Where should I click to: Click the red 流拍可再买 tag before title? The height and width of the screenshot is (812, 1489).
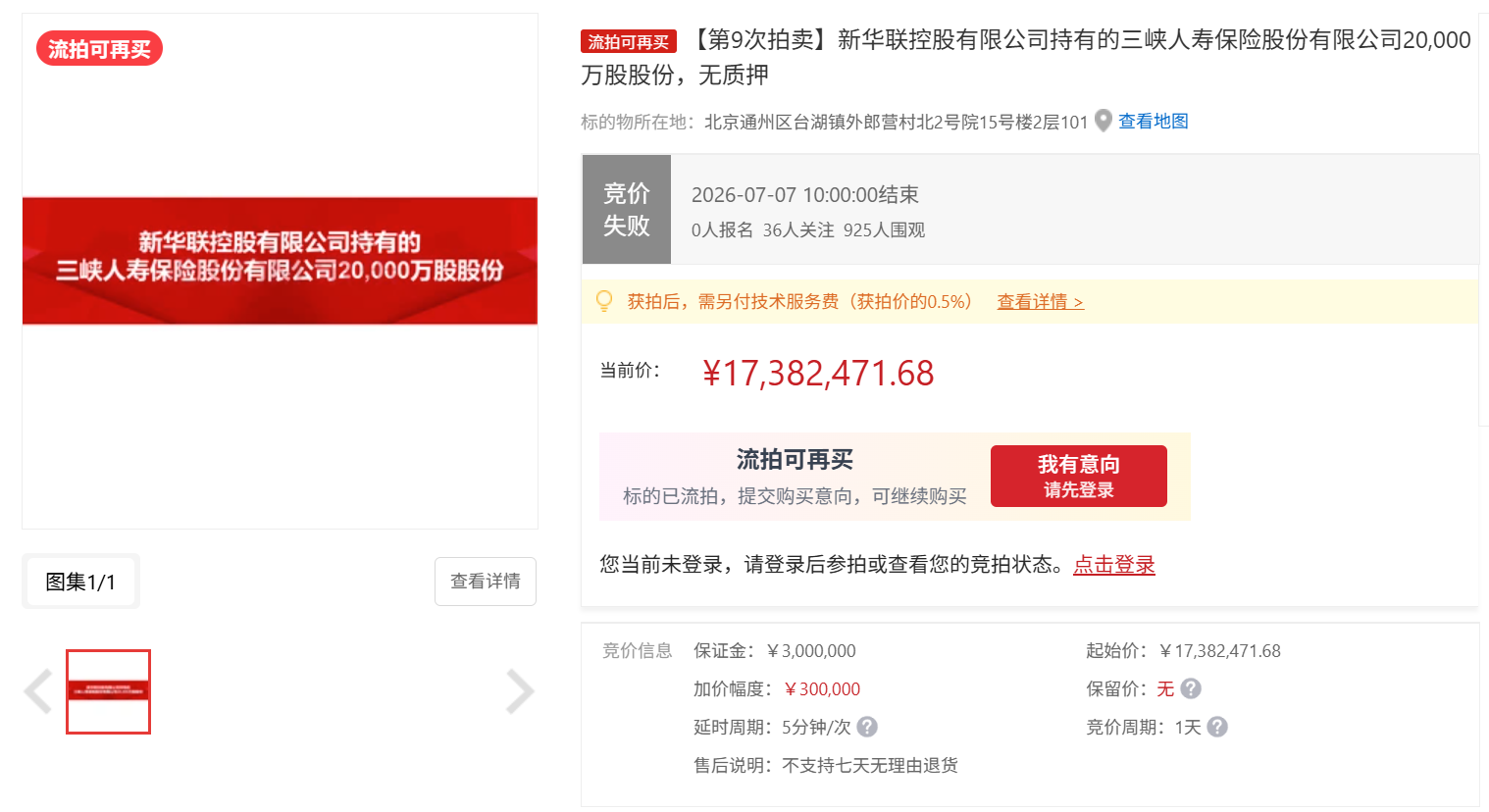pos(629,41)
